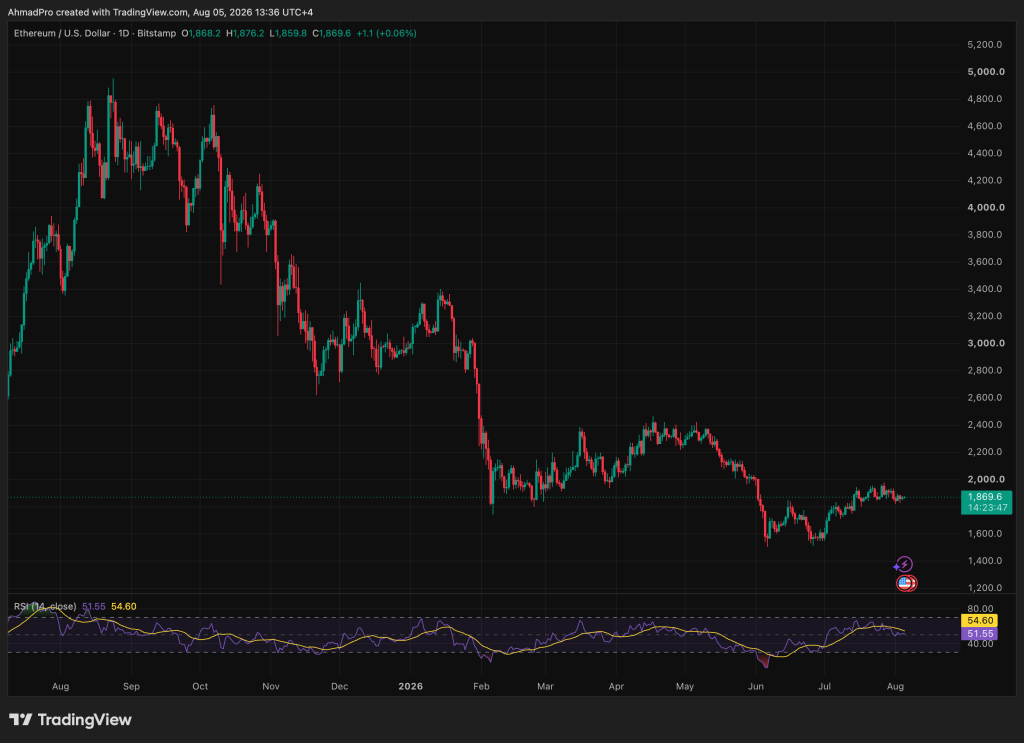This screenshot has height=743, width=1024.
Task: Click the Apr time axis label
Action: (x=616, y=686)
